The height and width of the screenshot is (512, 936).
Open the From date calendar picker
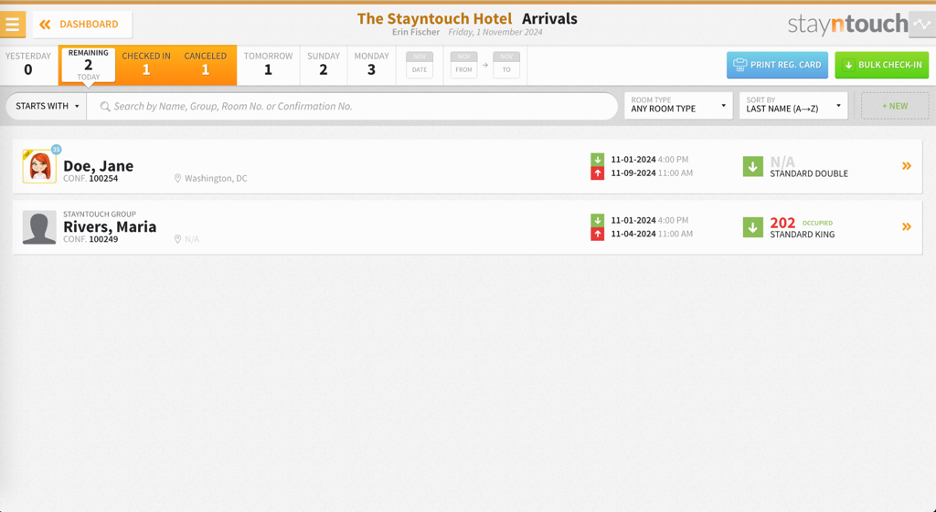point(464,64)
